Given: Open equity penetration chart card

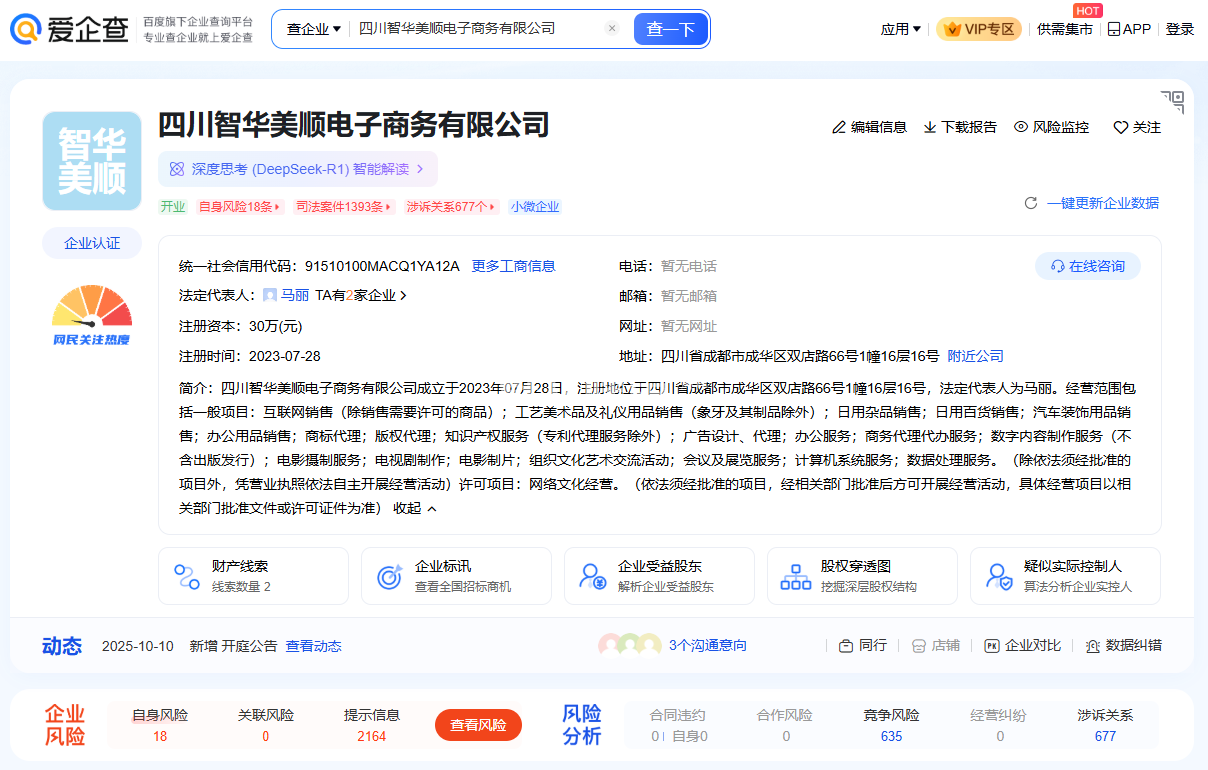Looking at the screenshot, I should 862,576.
